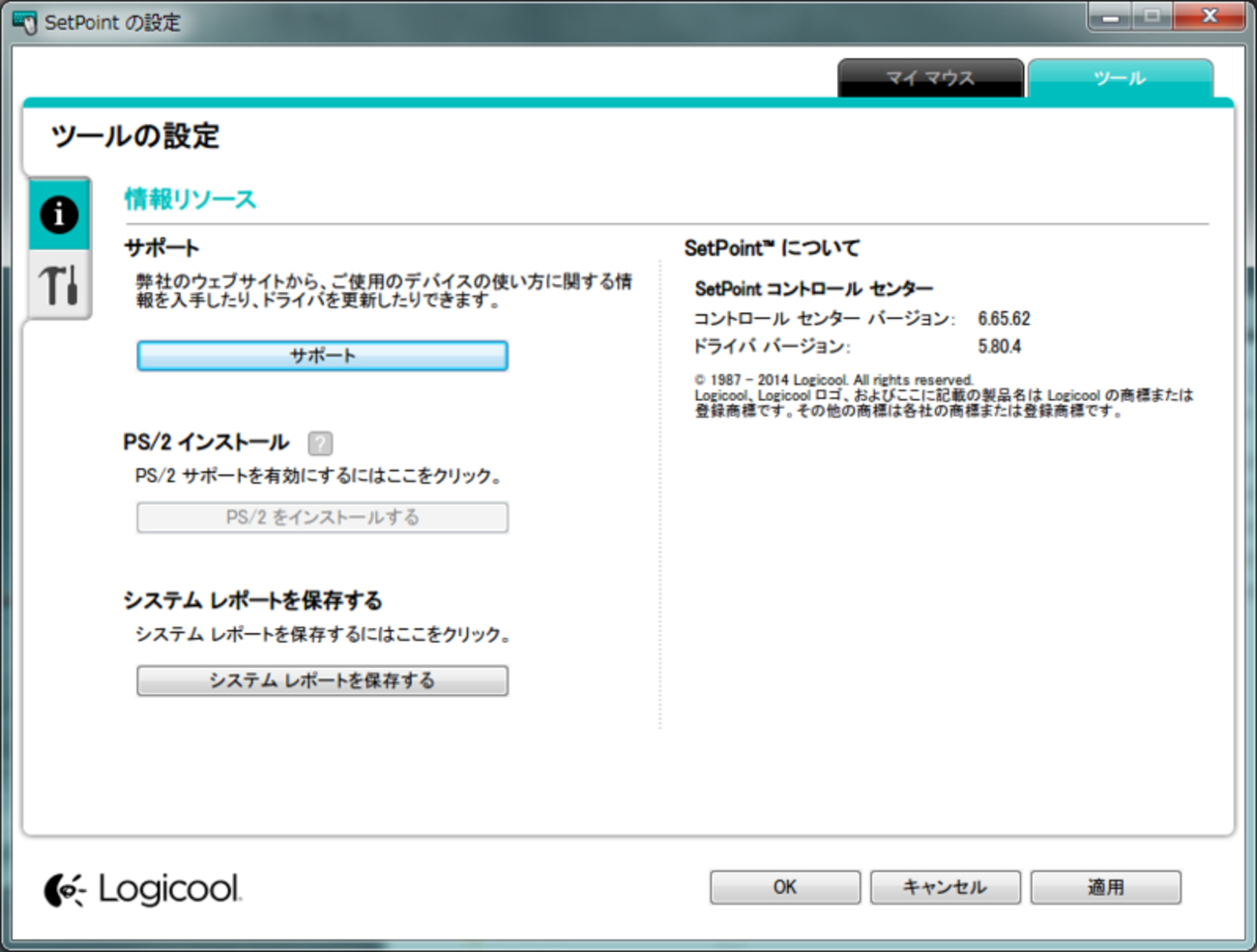Screen dimensions: 1257x952
Task: Confirm settings with the OK button
Action: point(784,886)
